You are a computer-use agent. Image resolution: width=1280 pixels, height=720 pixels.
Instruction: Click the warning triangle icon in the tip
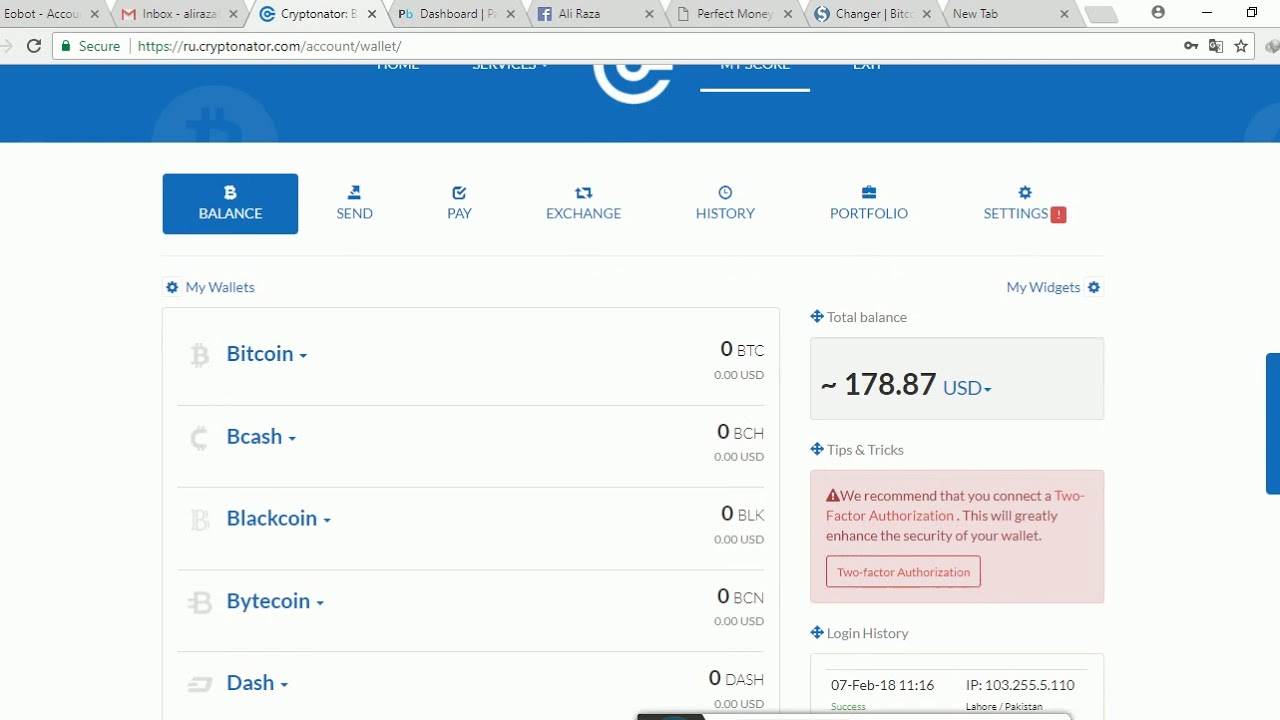coord(833,495)
